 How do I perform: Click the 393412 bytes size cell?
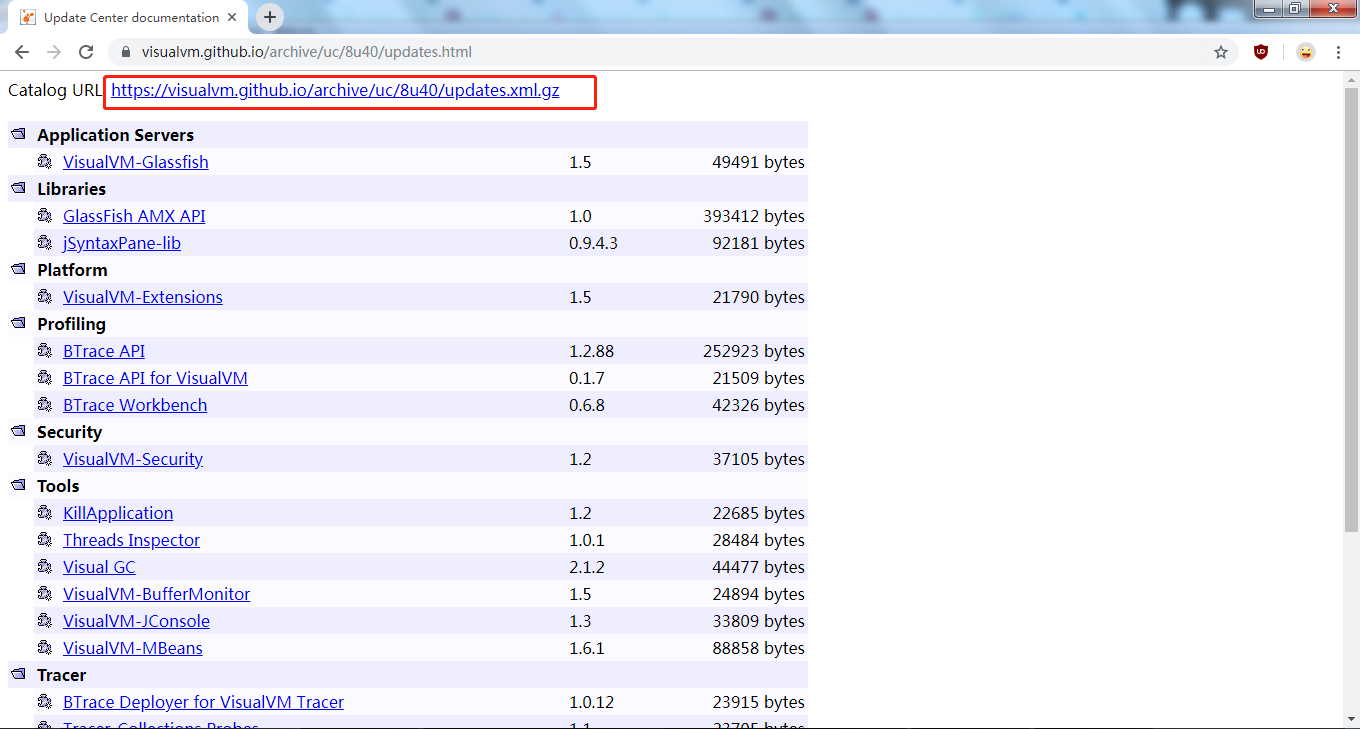click(753, 216)
